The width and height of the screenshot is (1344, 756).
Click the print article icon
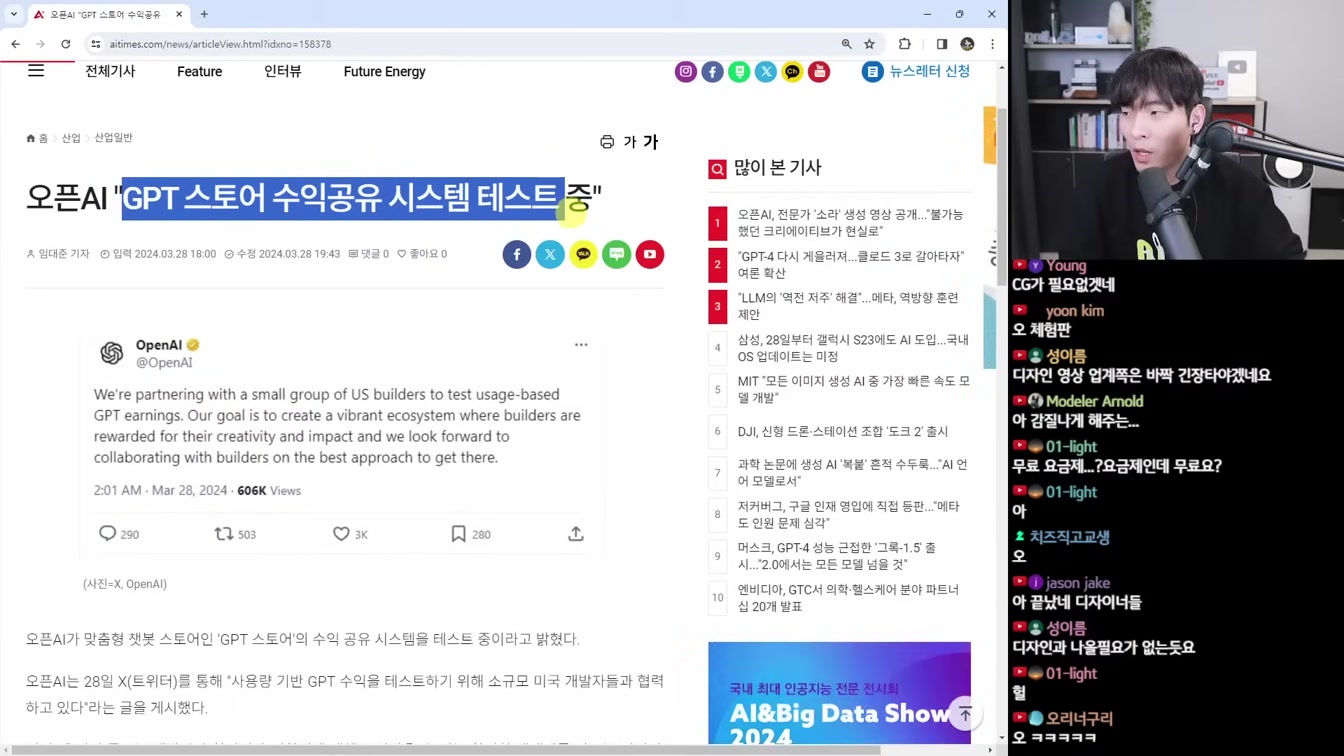pos(607,142)
